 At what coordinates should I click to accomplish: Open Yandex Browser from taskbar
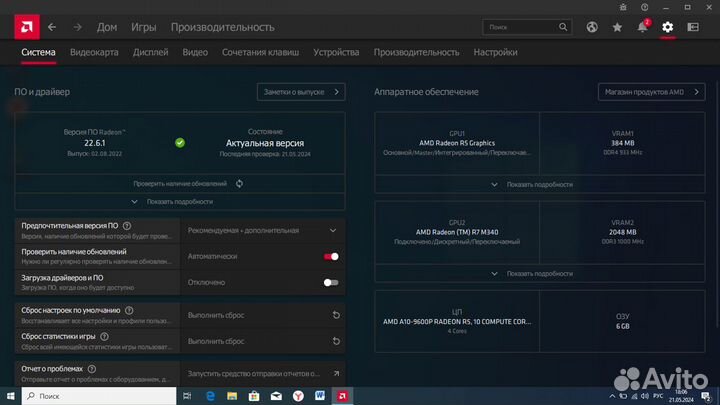[x=298, y=396]
